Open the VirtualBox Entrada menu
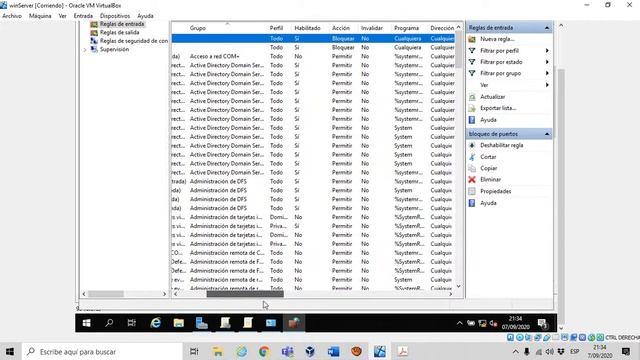 tap(83, 16)
